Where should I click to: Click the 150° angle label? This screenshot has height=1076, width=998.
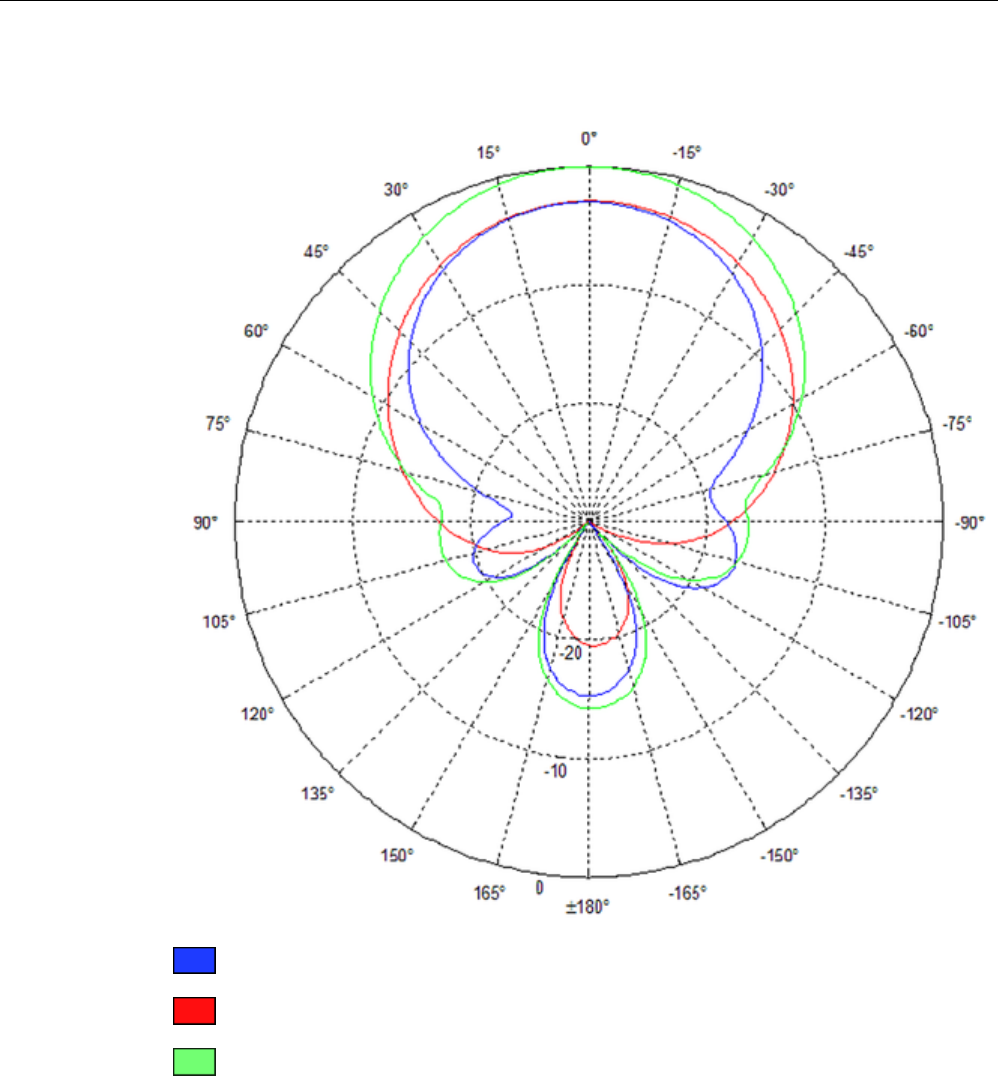pos(397,856)
